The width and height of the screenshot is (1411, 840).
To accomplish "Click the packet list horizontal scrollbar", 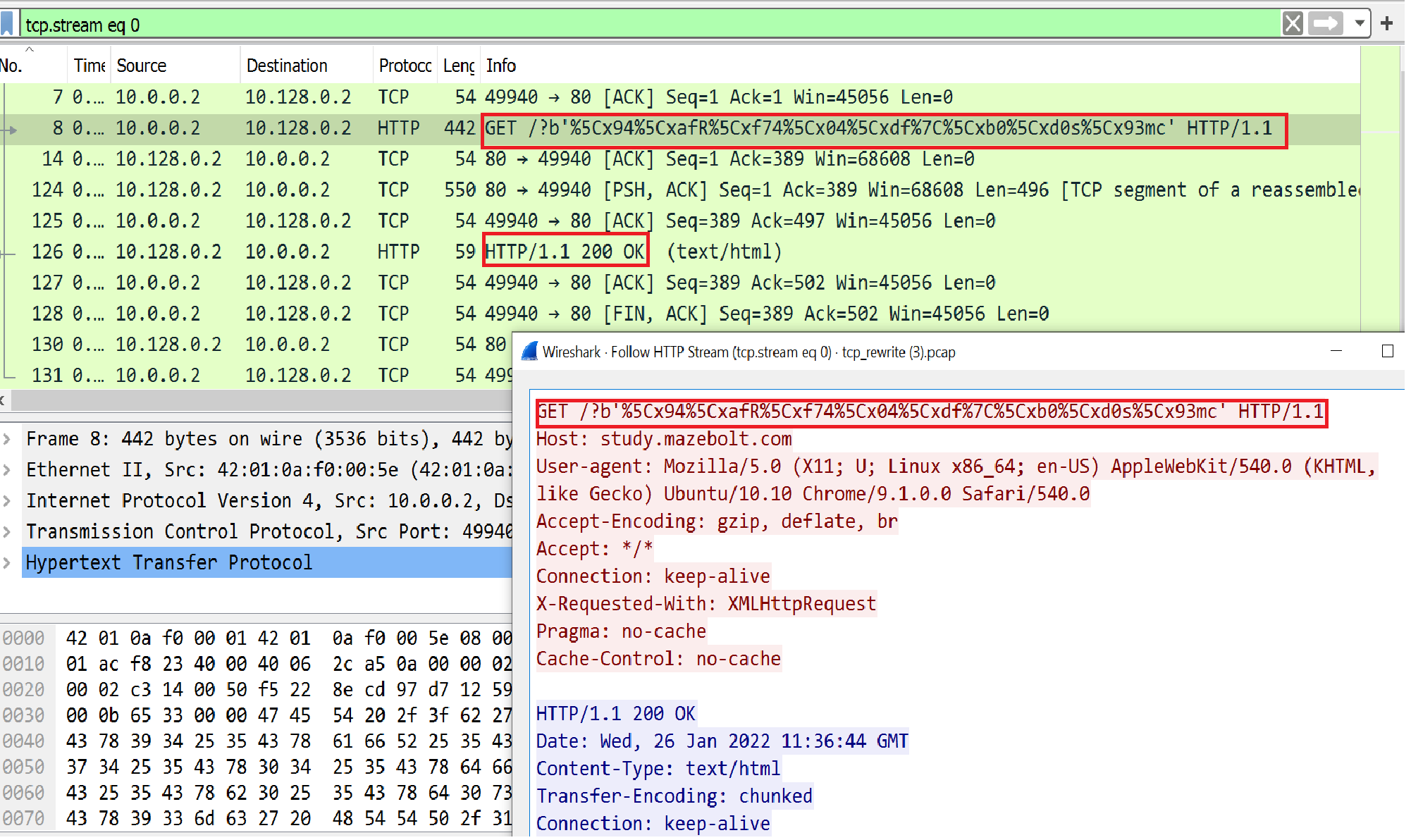I will pyautogui.click(x=261, y=401).
